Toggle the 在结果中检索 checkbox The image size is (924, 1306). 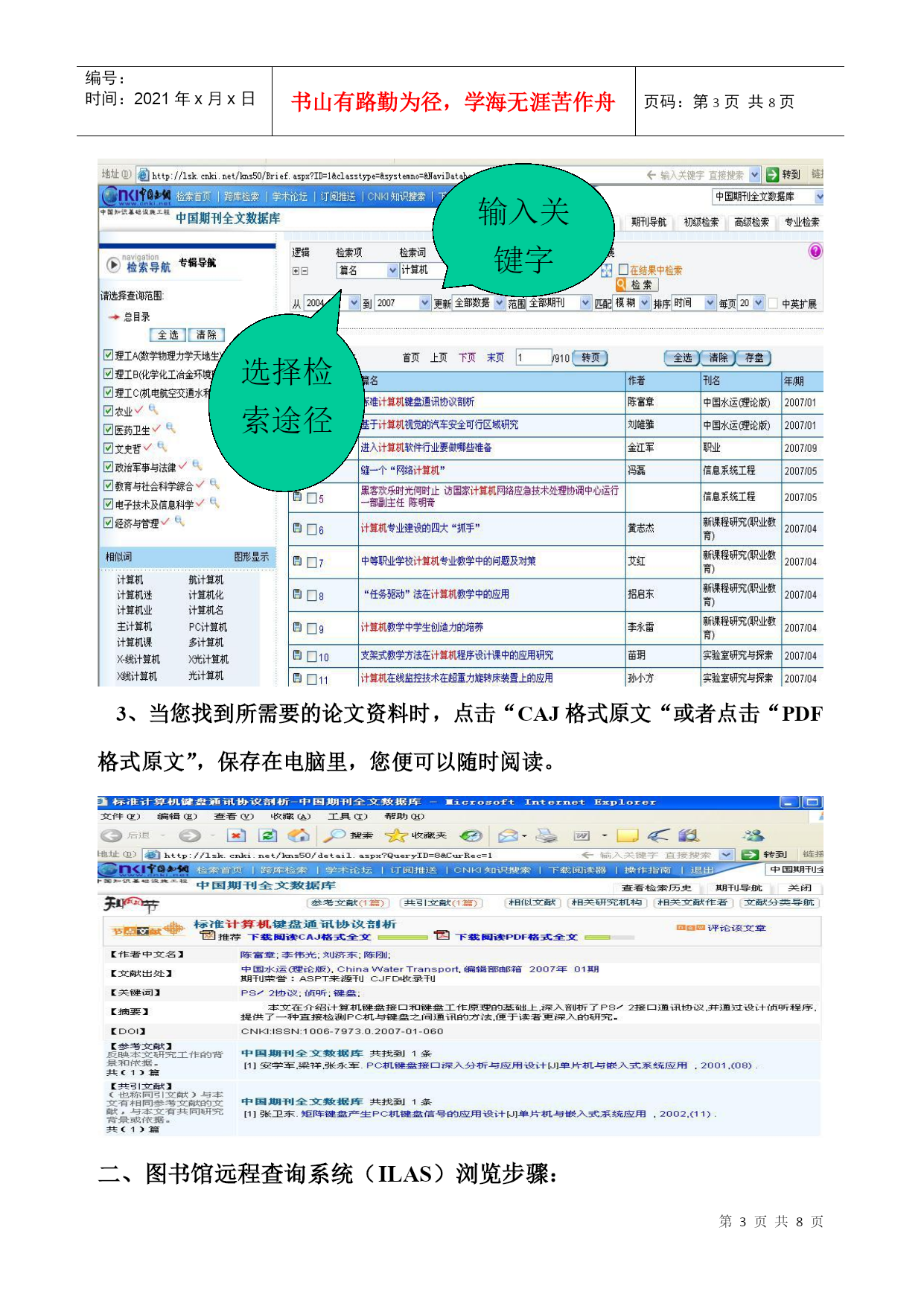coord(624,270)
